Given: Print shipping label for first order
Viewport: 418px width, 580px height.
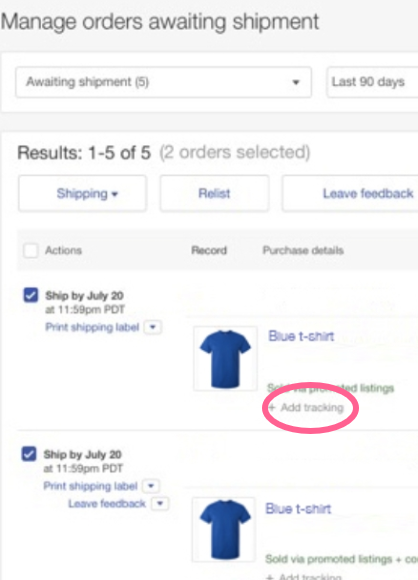Looking at the screenshot, I should 92,327.
